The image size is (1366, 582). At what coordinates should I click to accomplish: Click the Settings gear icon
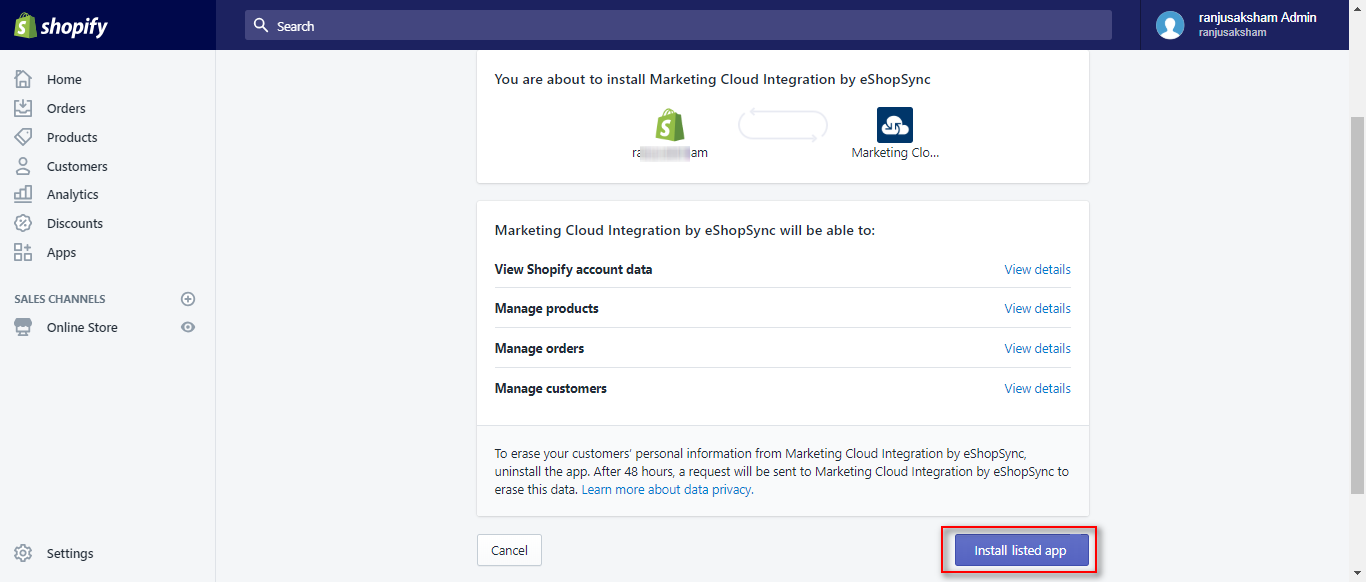coord(23,553)
